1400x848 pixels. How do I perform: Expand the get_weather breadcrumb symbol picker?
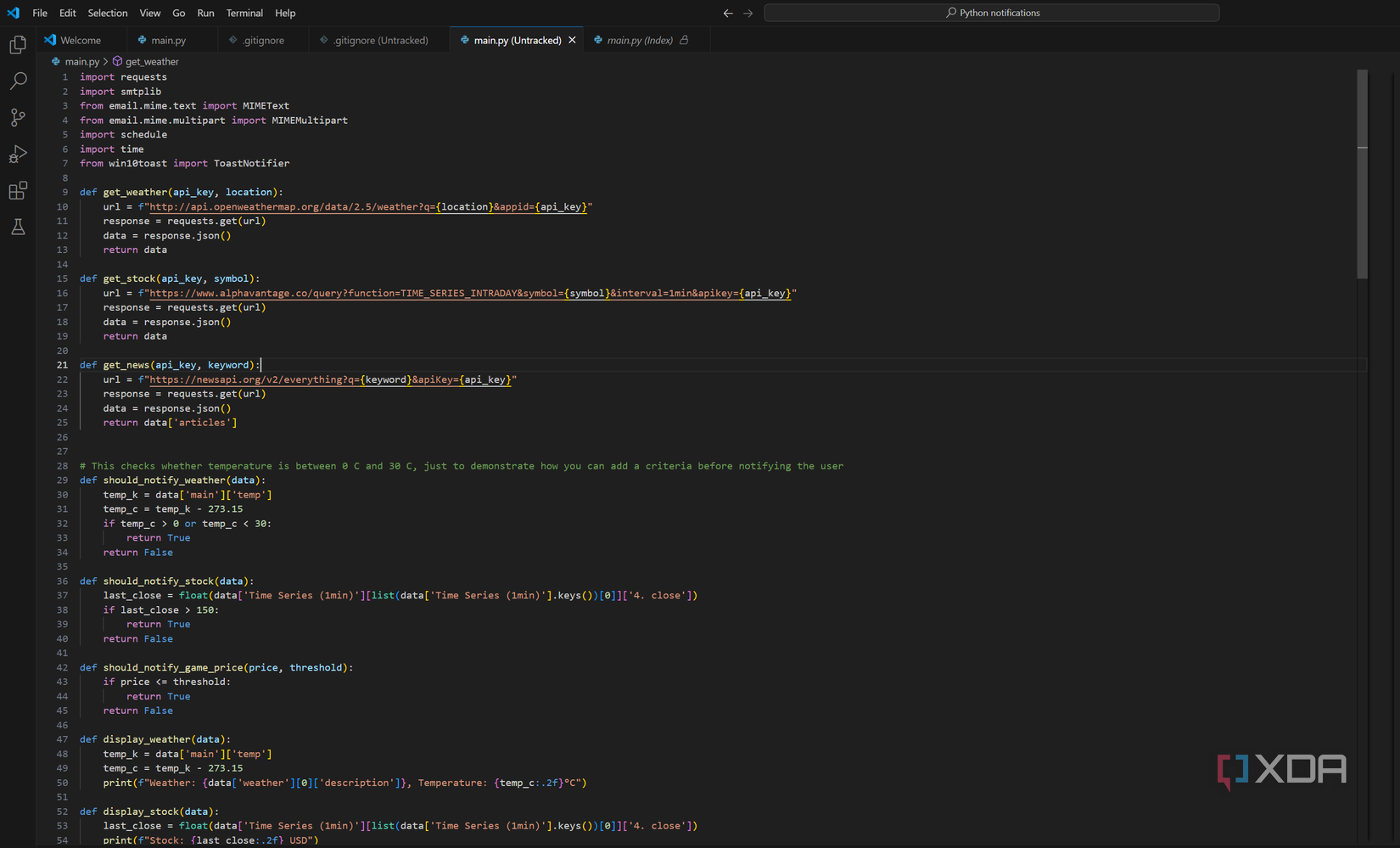151,61
